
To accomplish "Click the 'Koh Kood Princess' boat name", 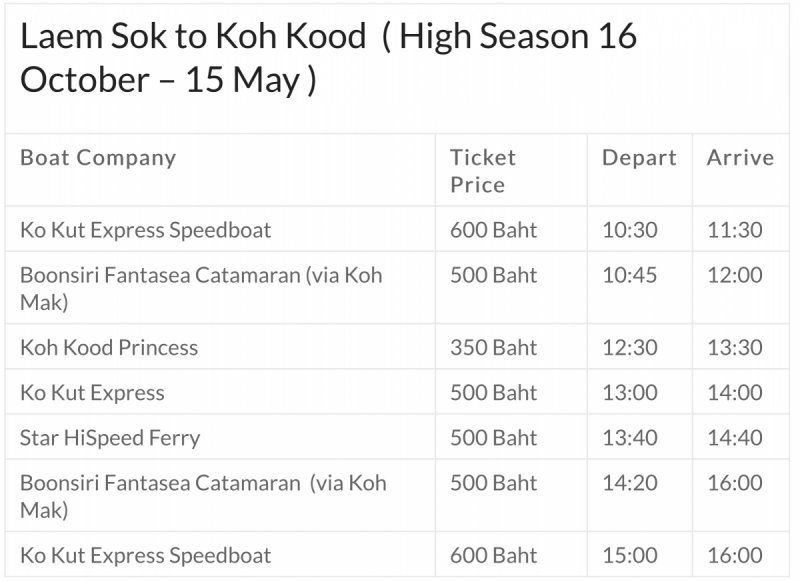I will pos(109,348).
